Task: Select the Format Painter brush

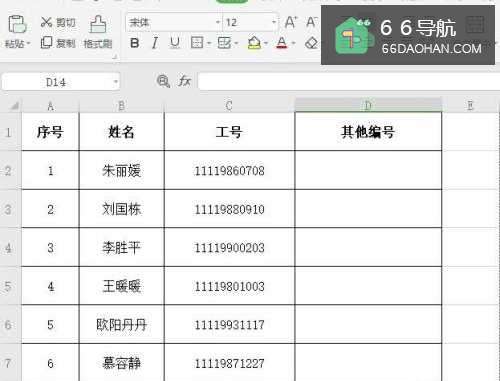Action: [98, 24]
